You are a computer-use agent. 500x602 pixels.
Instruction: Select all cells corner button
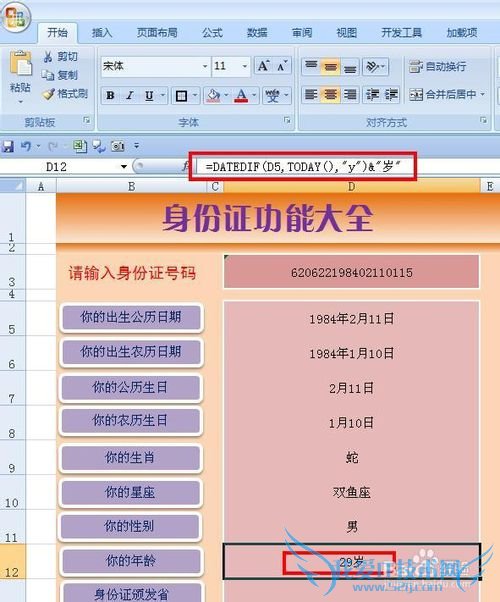pyautogui.click(x=12, y=186)
